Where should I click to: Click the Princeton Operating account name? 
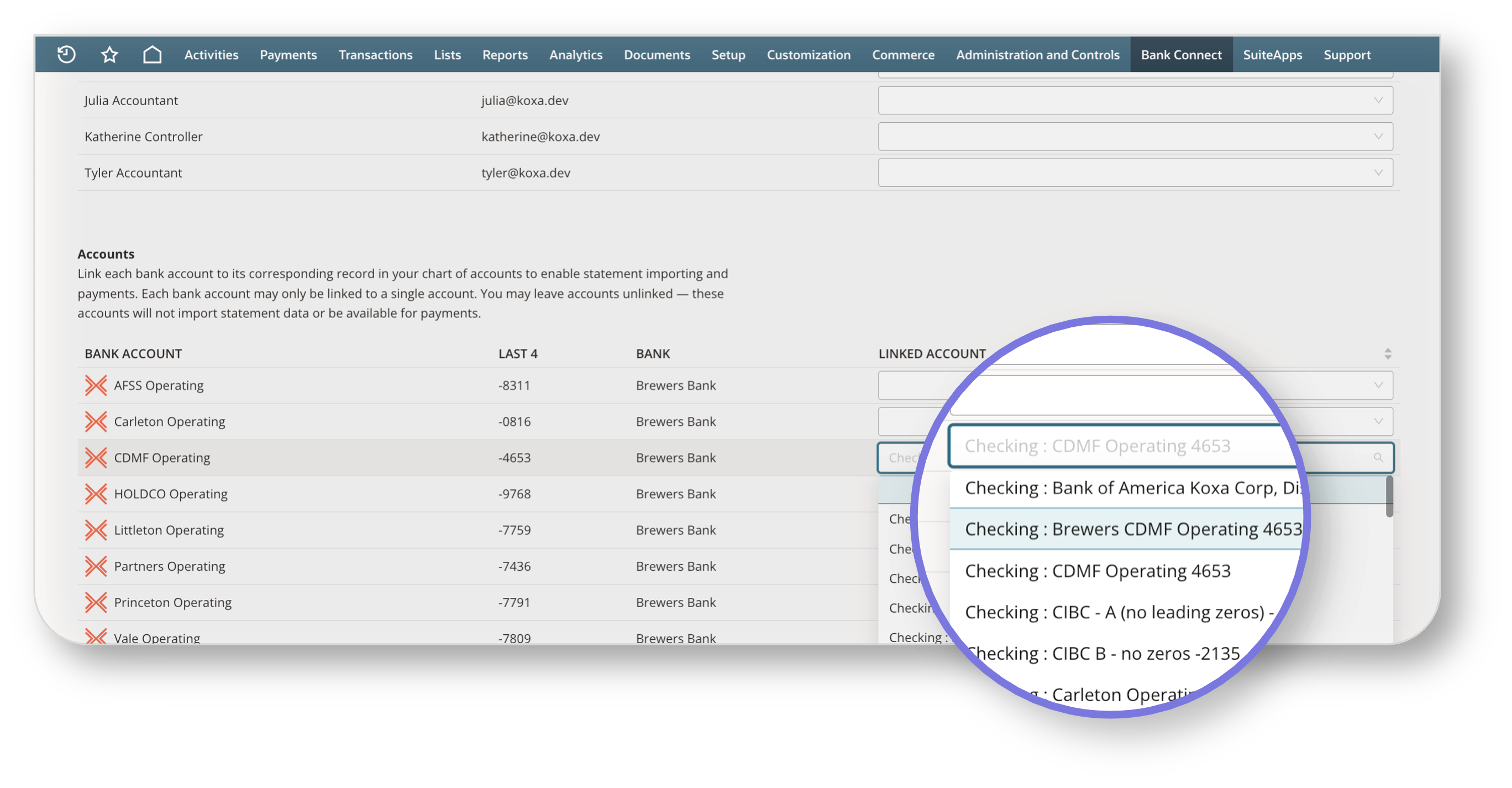[172, 602]
